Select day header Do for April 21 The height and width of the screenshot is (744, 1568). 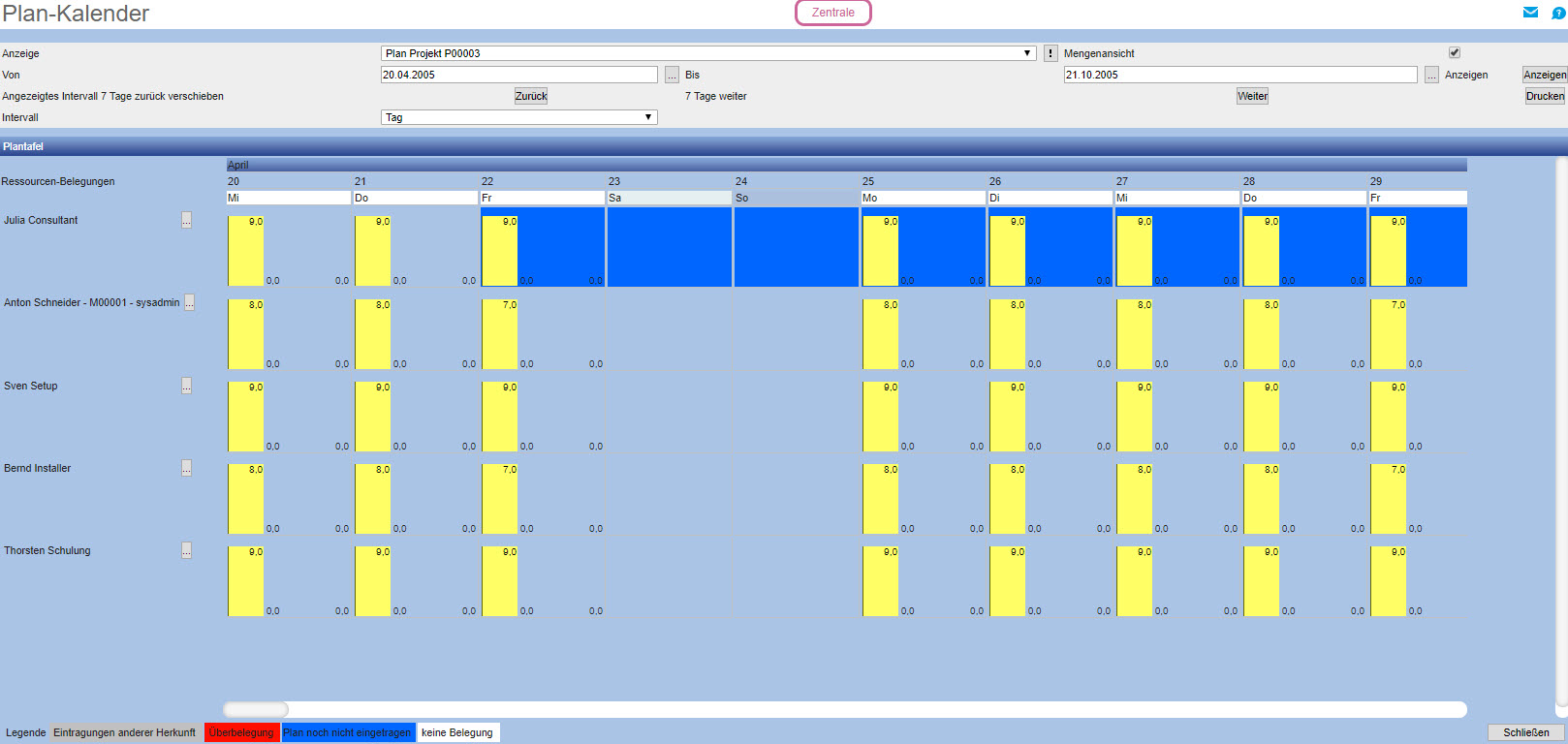coord(416,198)
